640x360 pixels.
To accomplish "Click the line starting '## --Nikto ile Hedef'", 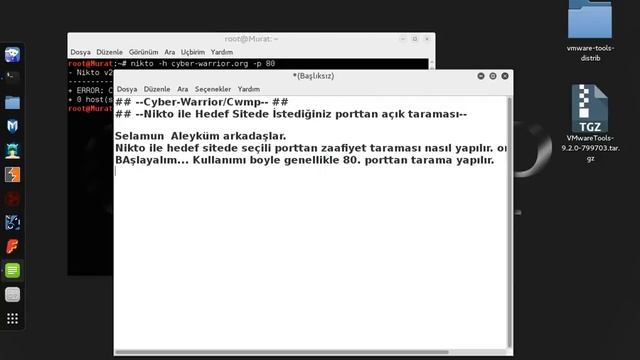I will coord(291,114).
